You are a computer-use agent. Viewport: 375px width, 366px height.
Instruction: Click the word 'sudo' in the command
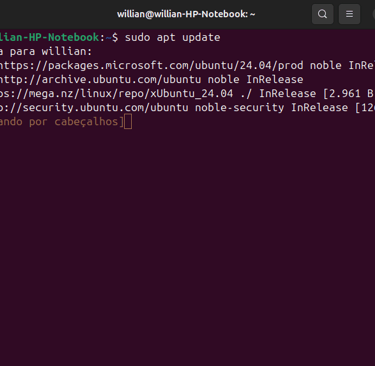[137, 37]
